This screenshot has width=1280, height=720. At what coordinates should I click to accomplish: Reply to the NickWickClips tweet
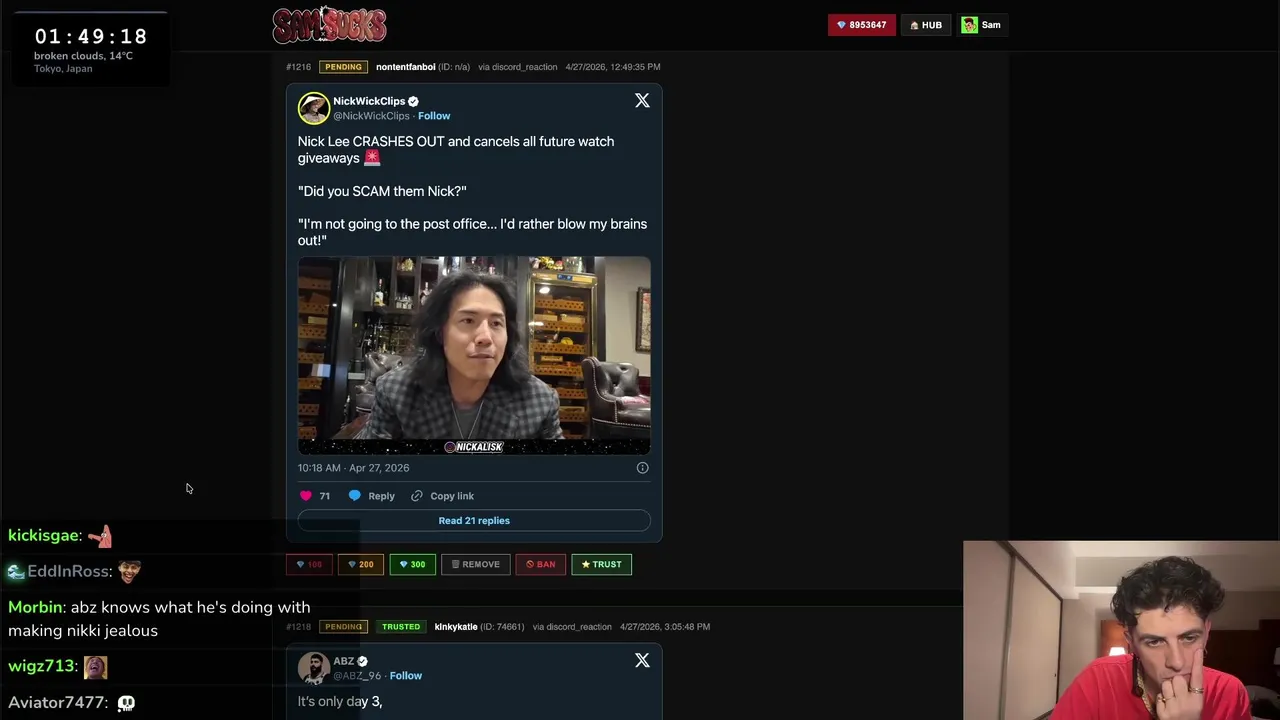pos(381,496)
